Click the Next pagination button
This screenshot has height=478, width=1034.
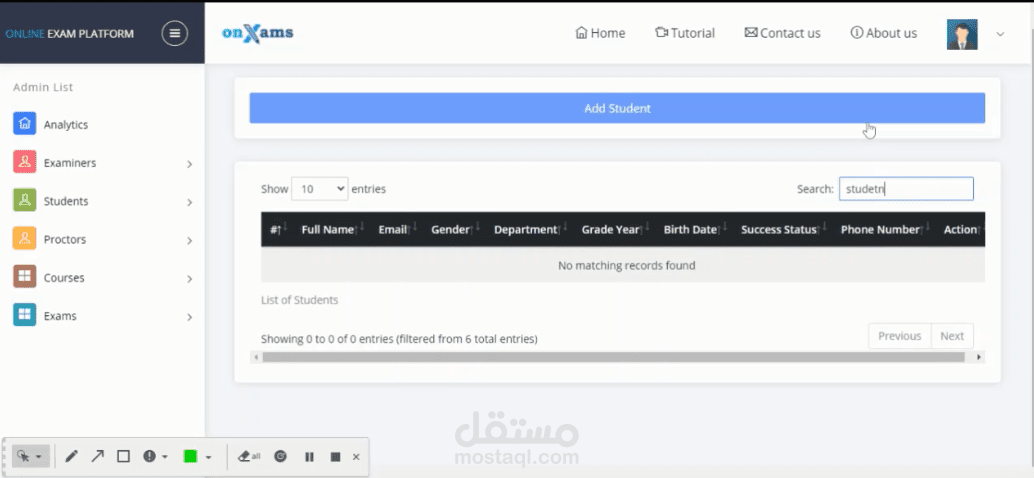(x=952, y=336)
